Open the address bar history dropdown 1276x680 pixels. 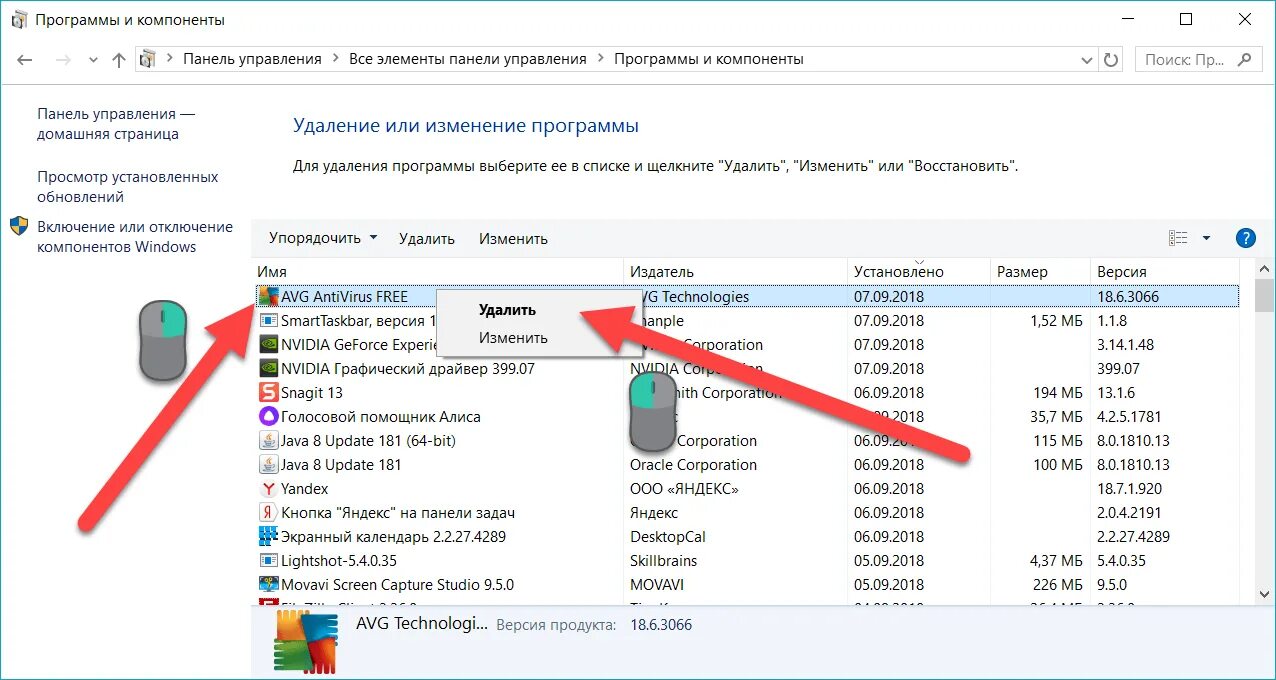pyautogui.click(x=1088, y=59)
